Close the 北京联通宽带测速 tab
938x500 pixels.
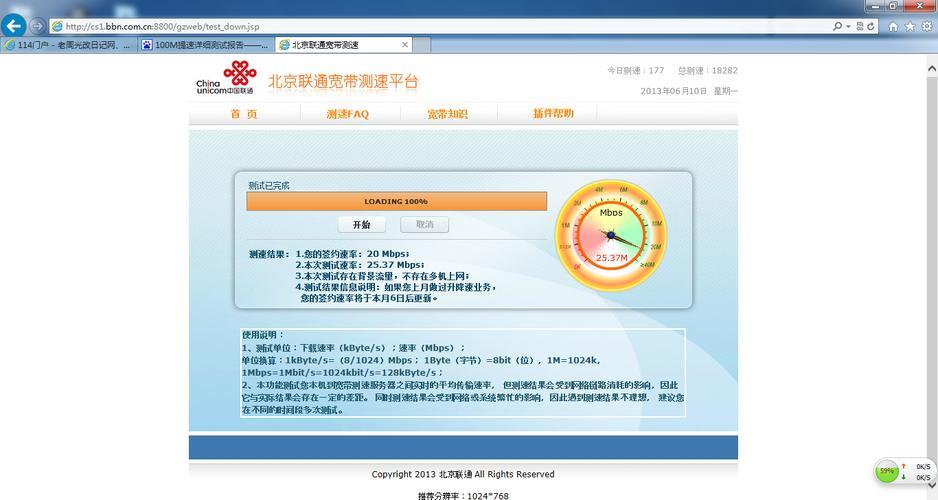tap(405, 45)
